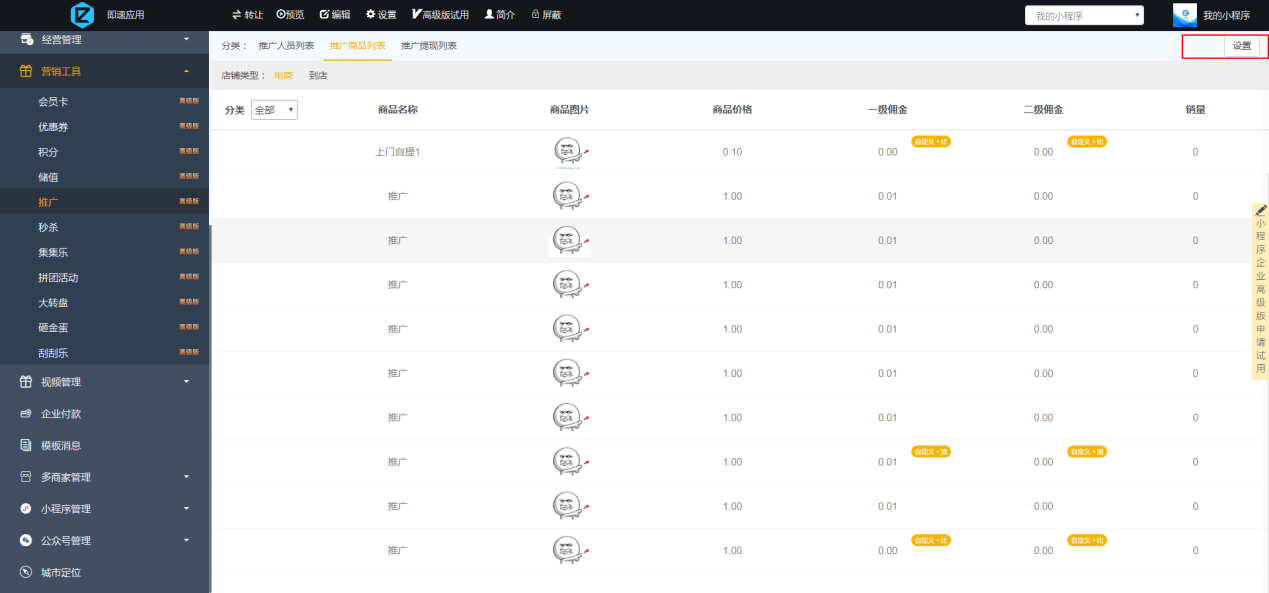Click the 编辑 edit icon in top bar
The height and width of the screenshot is (593, 1269).
click(324, 15)
